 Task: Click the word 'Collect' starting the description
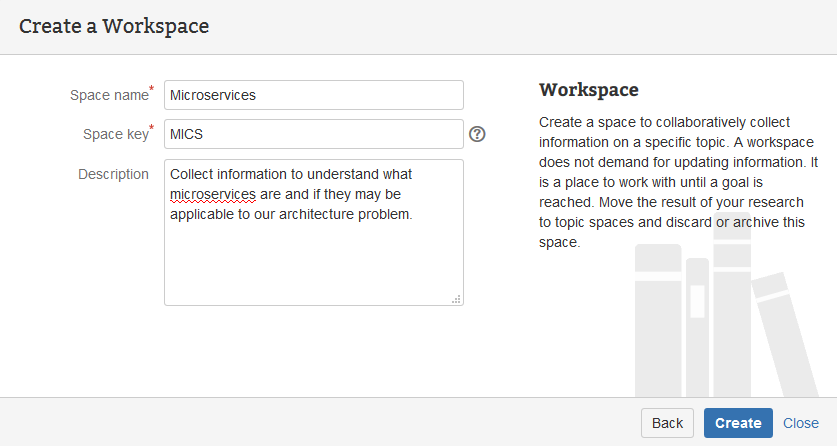click(192, 174)
